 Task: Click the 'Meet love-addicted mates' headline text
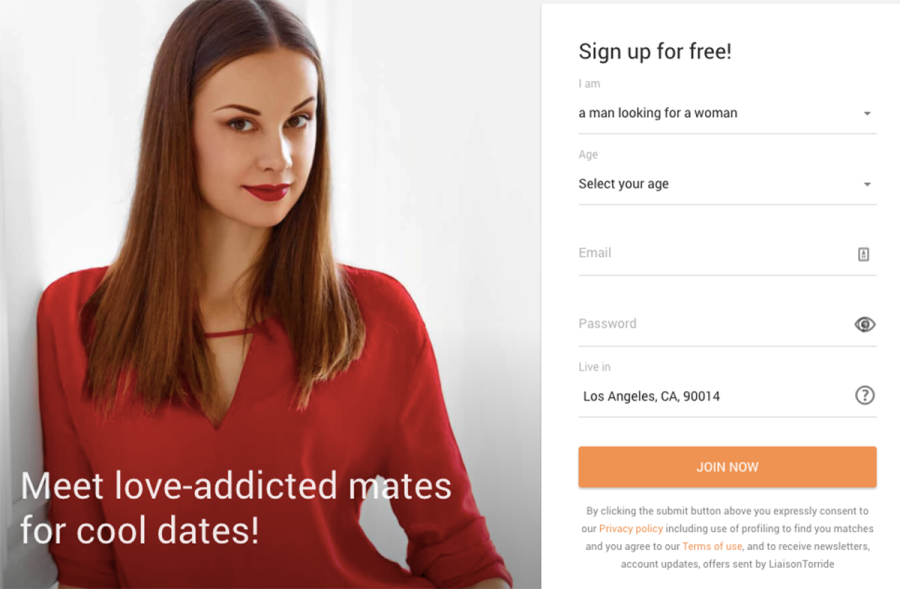[236, 486]
